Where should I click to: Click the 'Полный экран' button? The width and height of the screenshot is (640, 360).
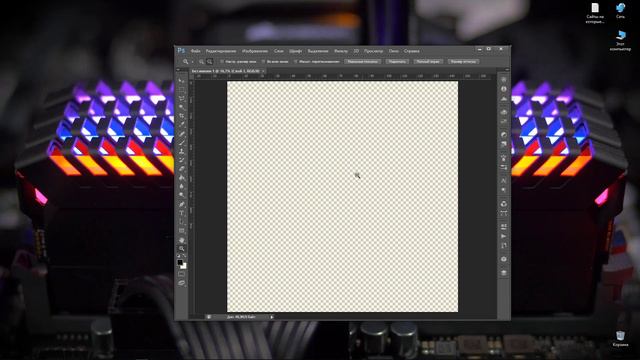(x=428, y=62)
